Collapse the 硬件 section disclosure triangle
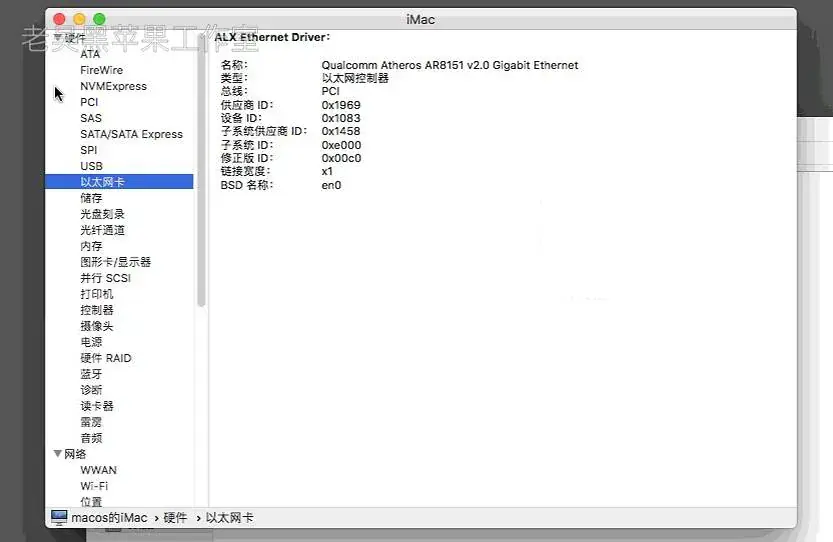The height and width of the screenshot is (542, 833). 58,38
